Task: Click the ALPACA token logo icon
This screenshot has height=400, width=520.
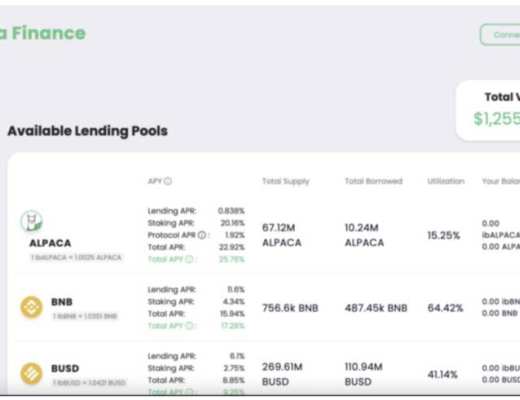Action: (x=31, y=221)
